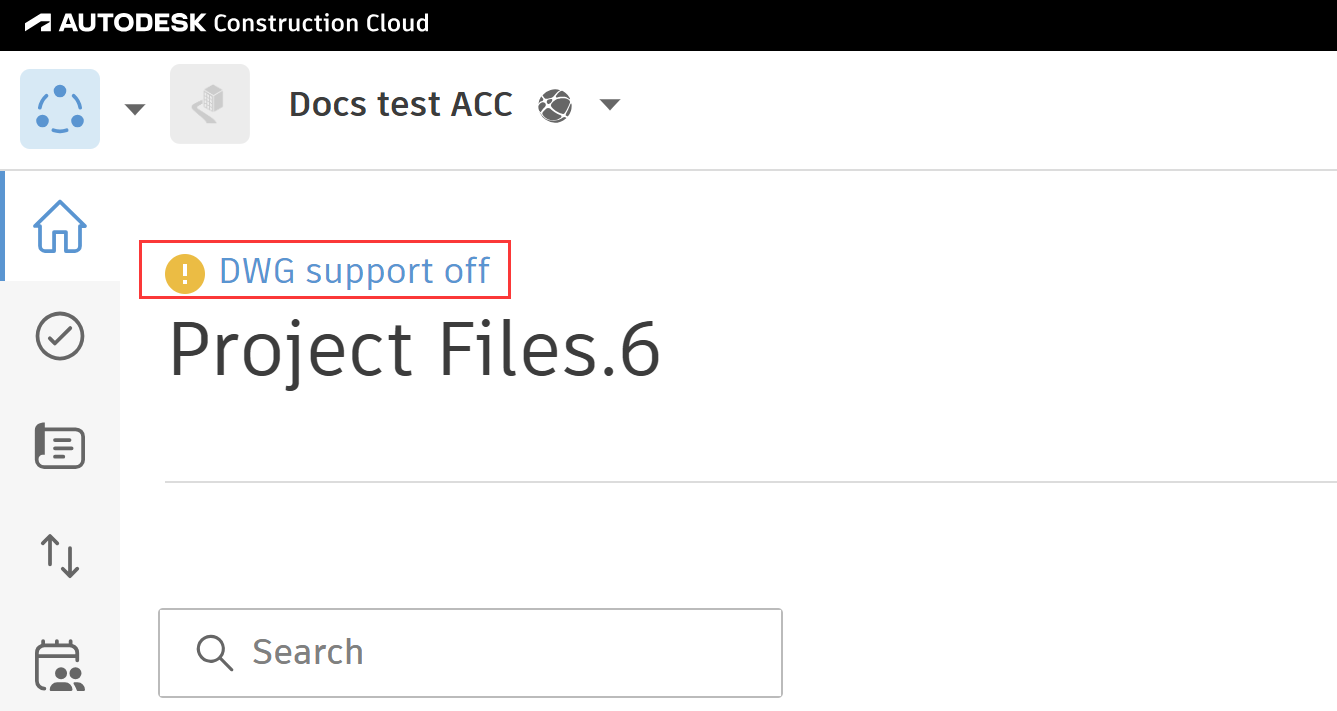Open the document scroll sidebar icon
This screenshot has width=1337, height=711.
(60, 446)
